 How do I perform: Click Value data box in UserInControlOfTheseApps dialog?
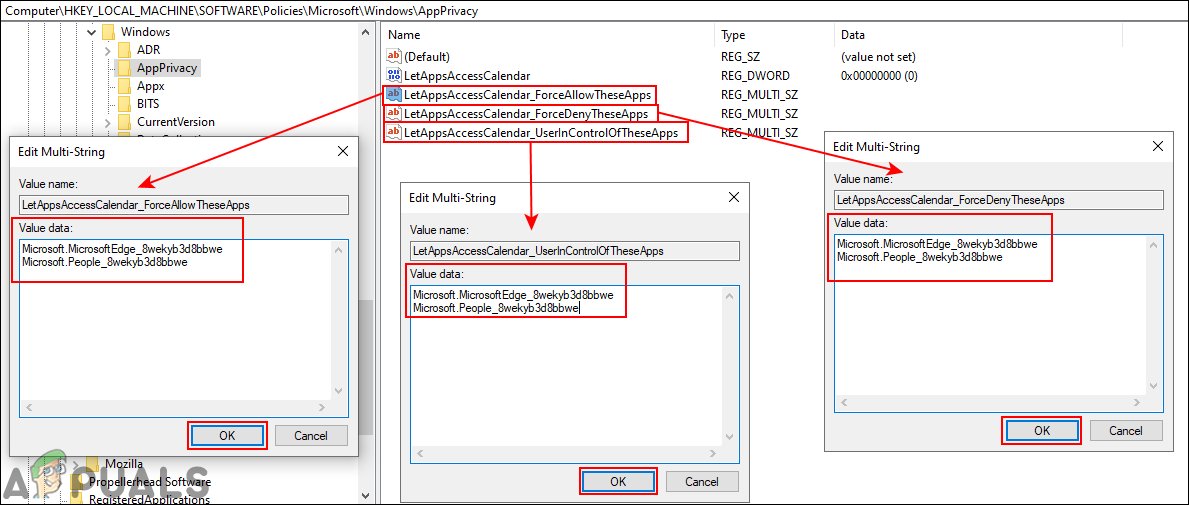574,374
